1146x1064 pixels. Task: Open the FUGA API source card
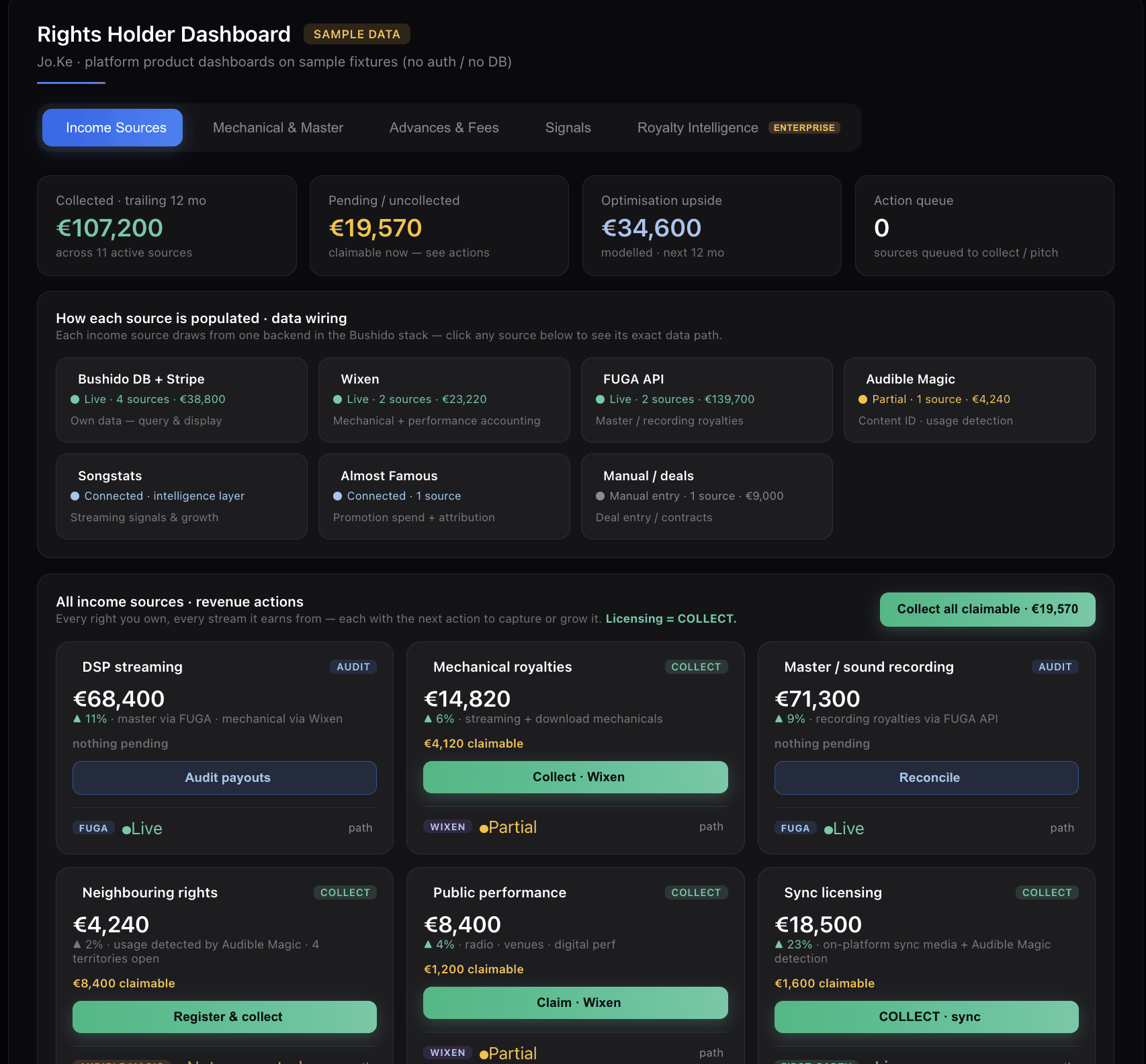click(x=707, y=400)
